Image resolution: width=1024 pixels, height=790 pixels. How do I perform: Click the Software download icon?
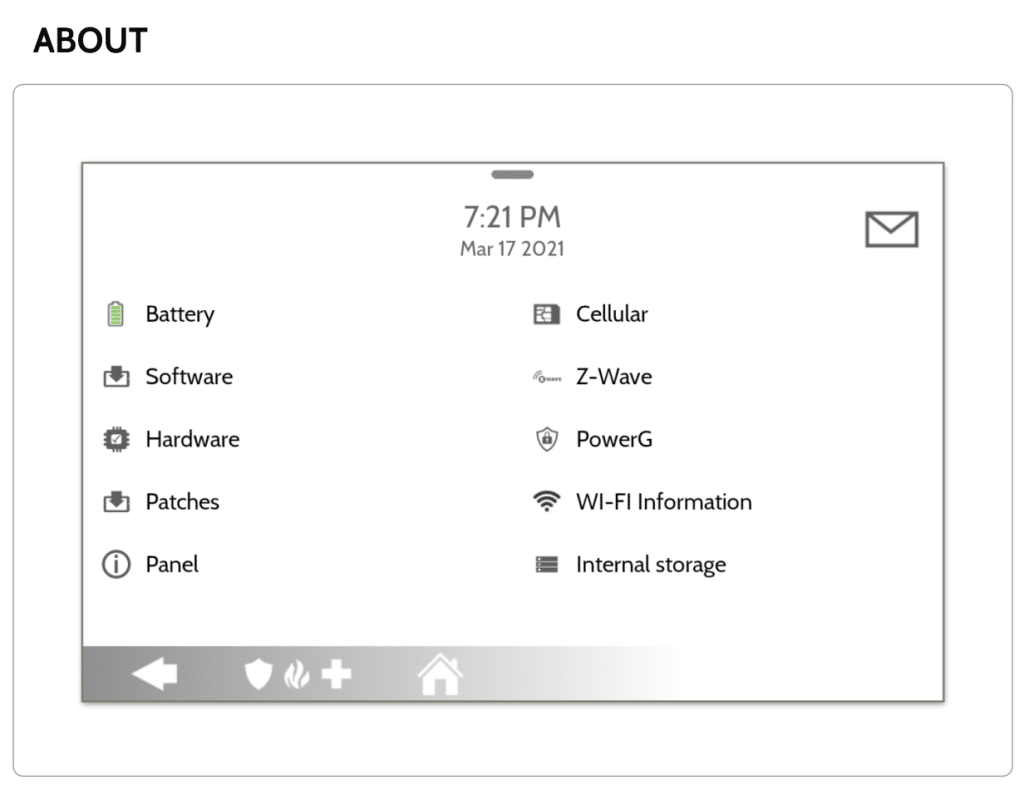coord(116,377)
